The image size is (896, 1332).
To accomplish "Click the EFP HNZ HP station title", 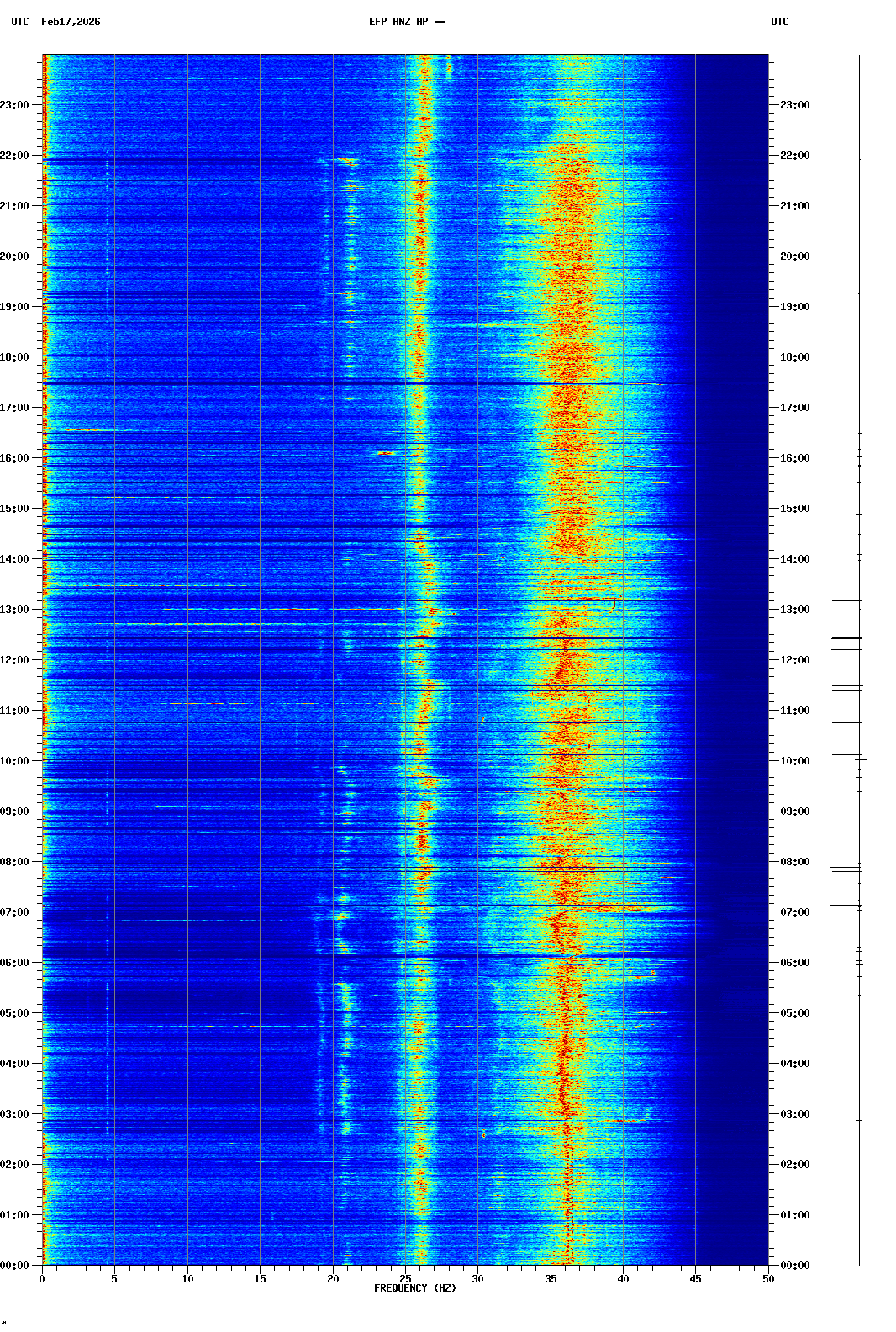I will click(x=407, y=22).
